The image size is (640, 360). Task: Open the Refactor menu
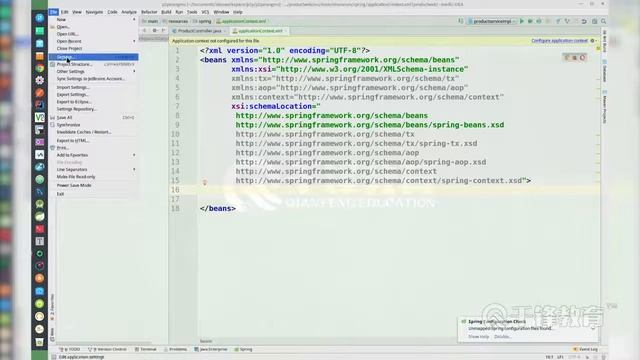(149, 12)
